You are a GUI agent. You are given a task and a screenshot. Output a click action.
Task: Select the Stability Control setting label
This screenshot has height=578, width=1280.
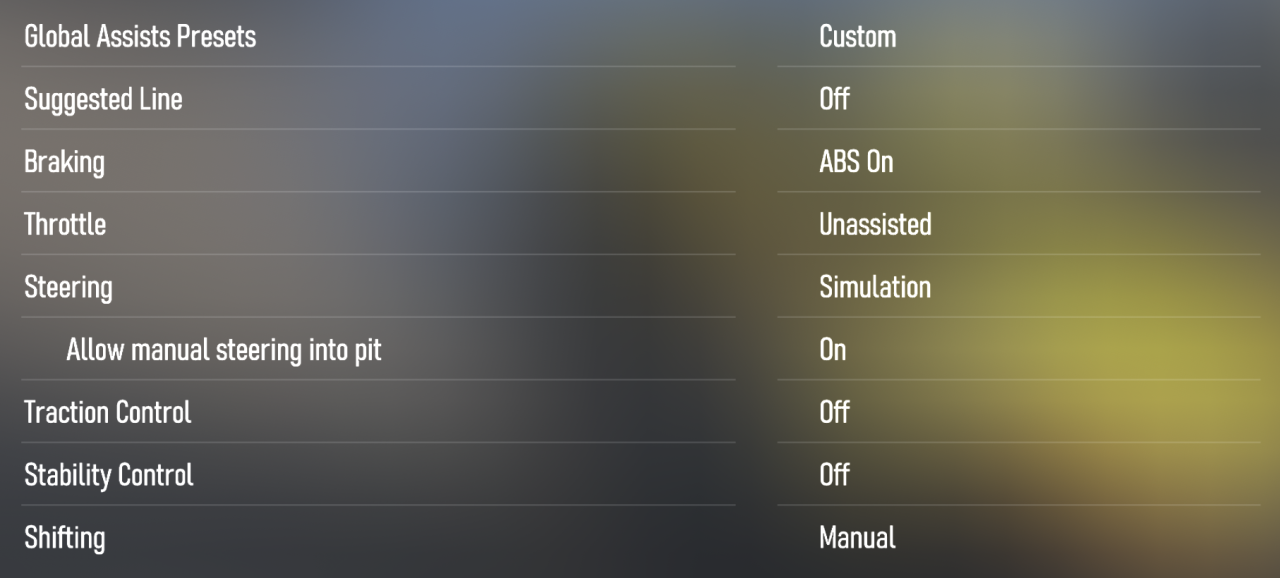pyautogui.click(x=109, y=475)
